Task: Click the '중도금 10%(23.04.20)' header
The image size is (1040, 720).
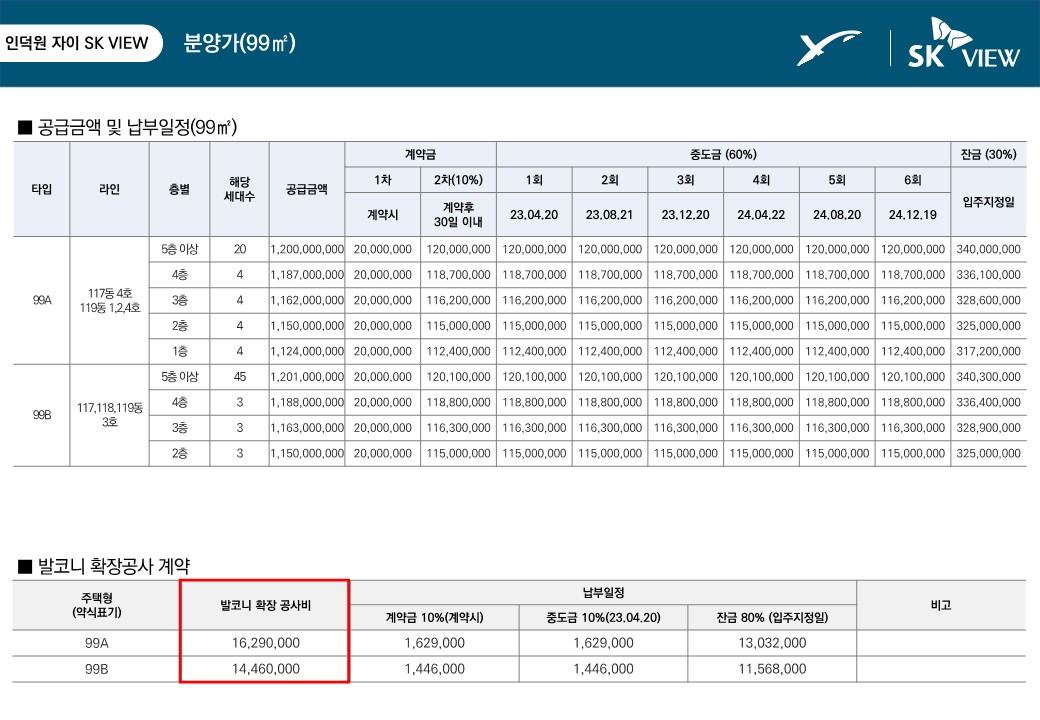Action: (x=604, y=617)
